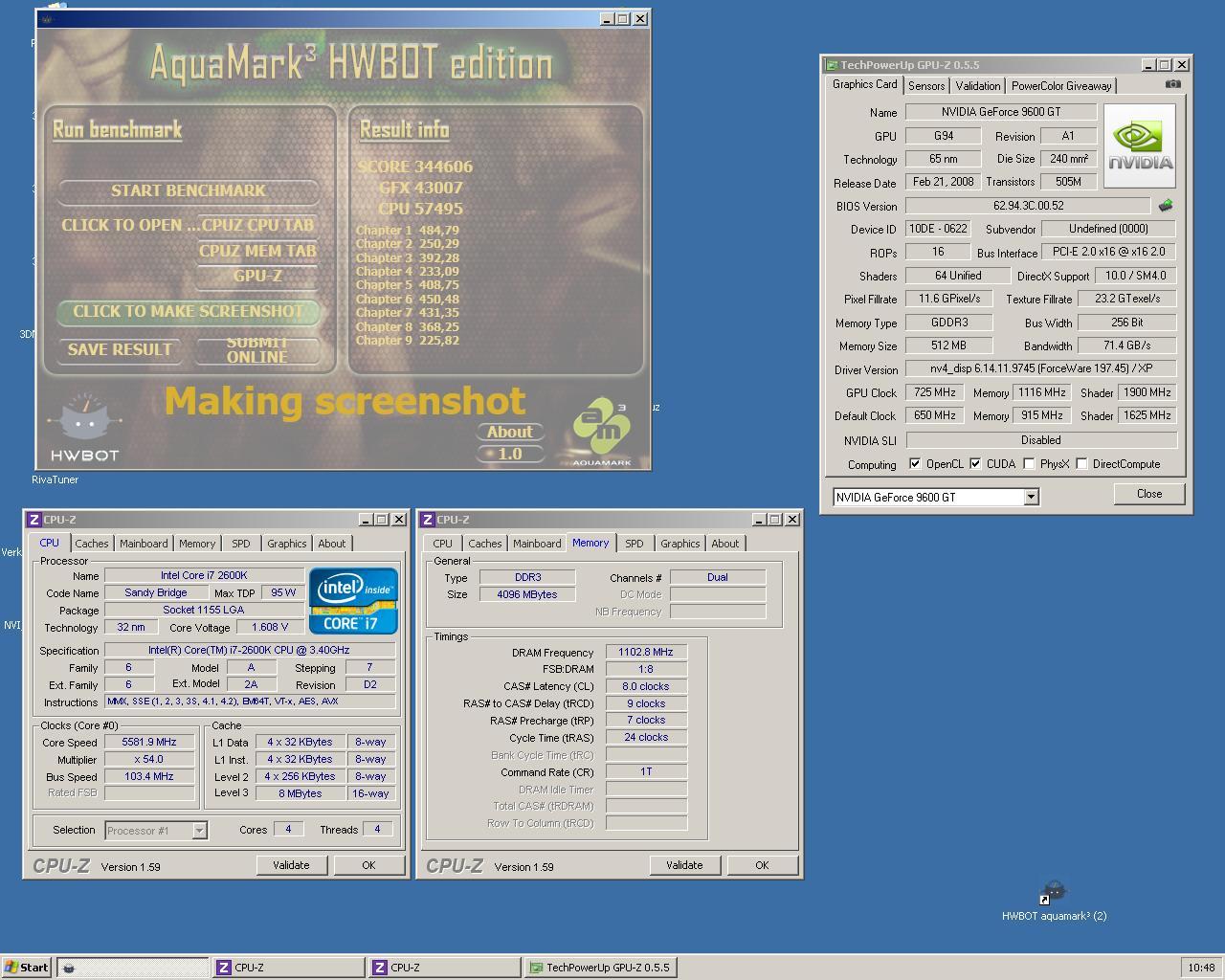
Task: Click the BIOS save chip icon in GPU-Z
Action: (1166, 205)
